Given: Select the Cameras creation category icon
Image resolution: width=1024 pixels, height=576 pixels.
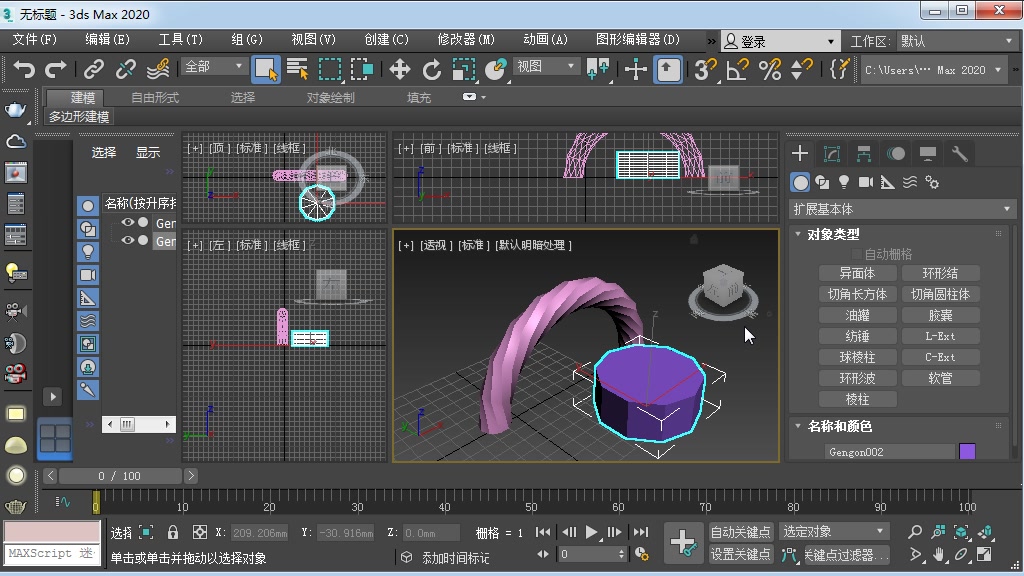Looking at the screenshot, I should (x=868, y=181).
